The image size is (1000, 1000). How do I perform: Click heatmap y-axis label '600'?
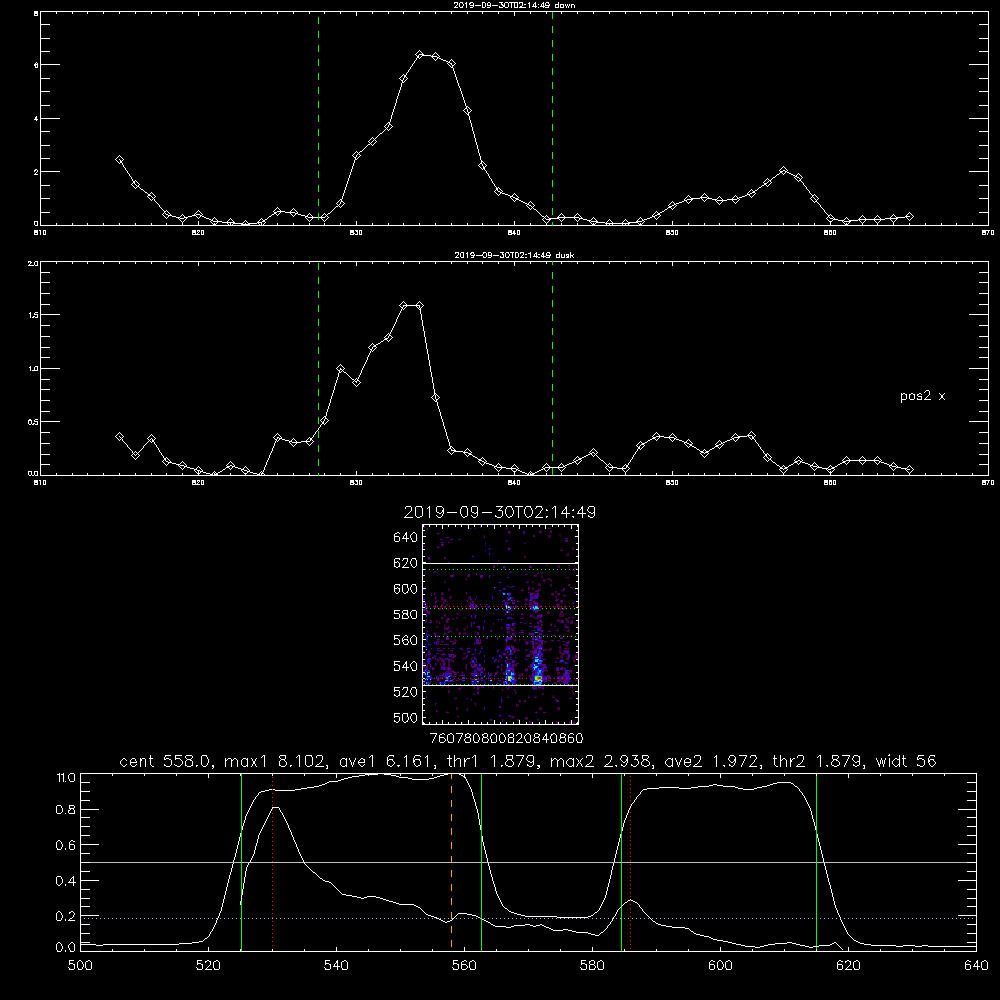(x=406, y=589)
